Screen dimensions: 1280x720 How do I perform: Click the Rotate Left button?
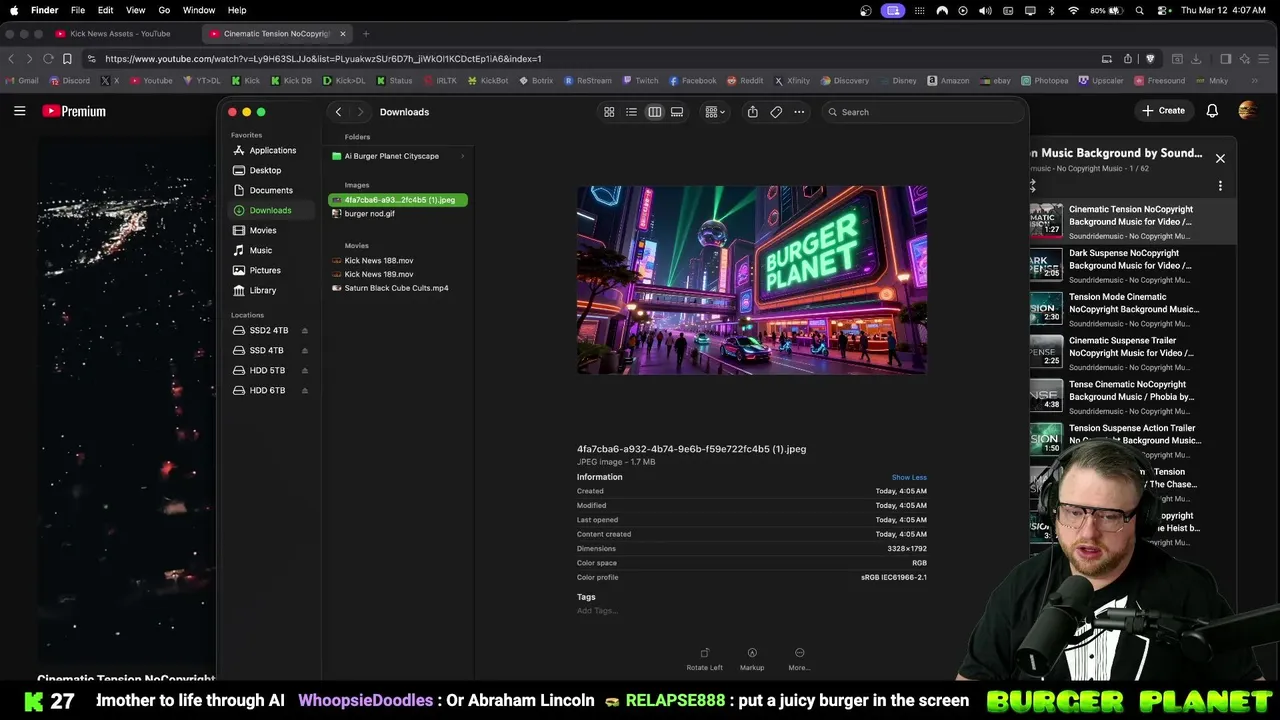[x=704, y=658]
